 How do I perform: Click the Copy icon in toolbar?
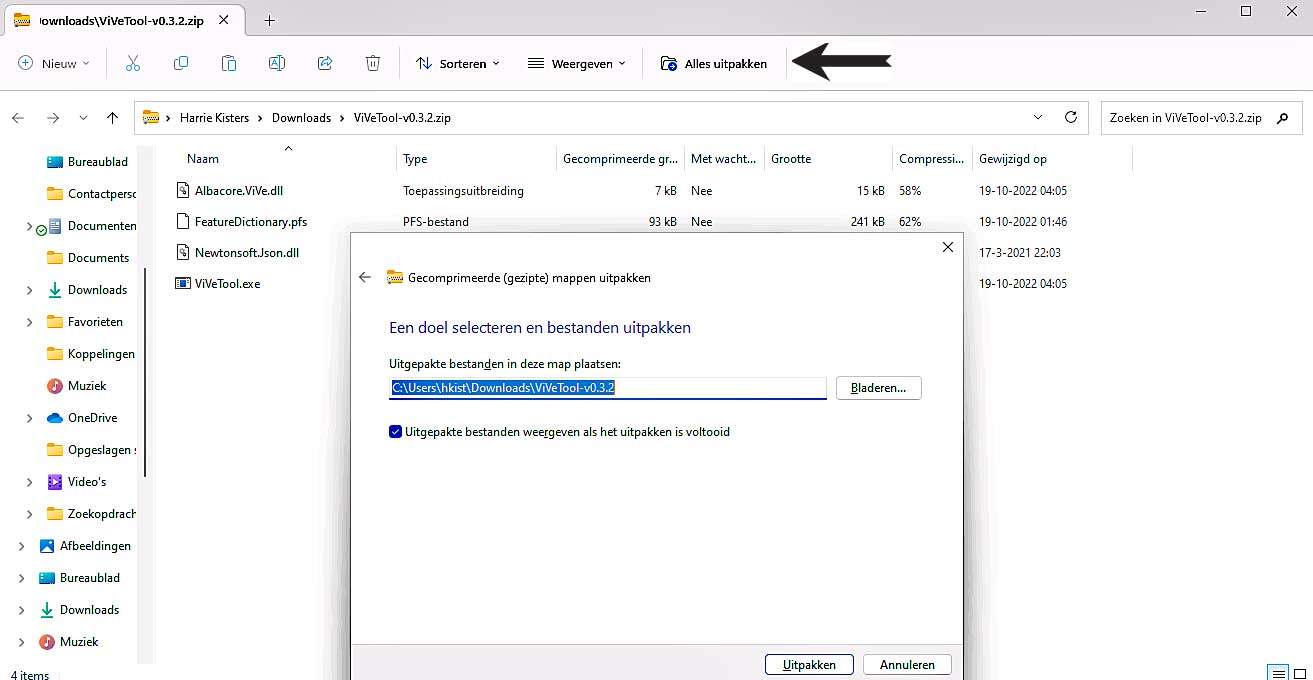181,63
